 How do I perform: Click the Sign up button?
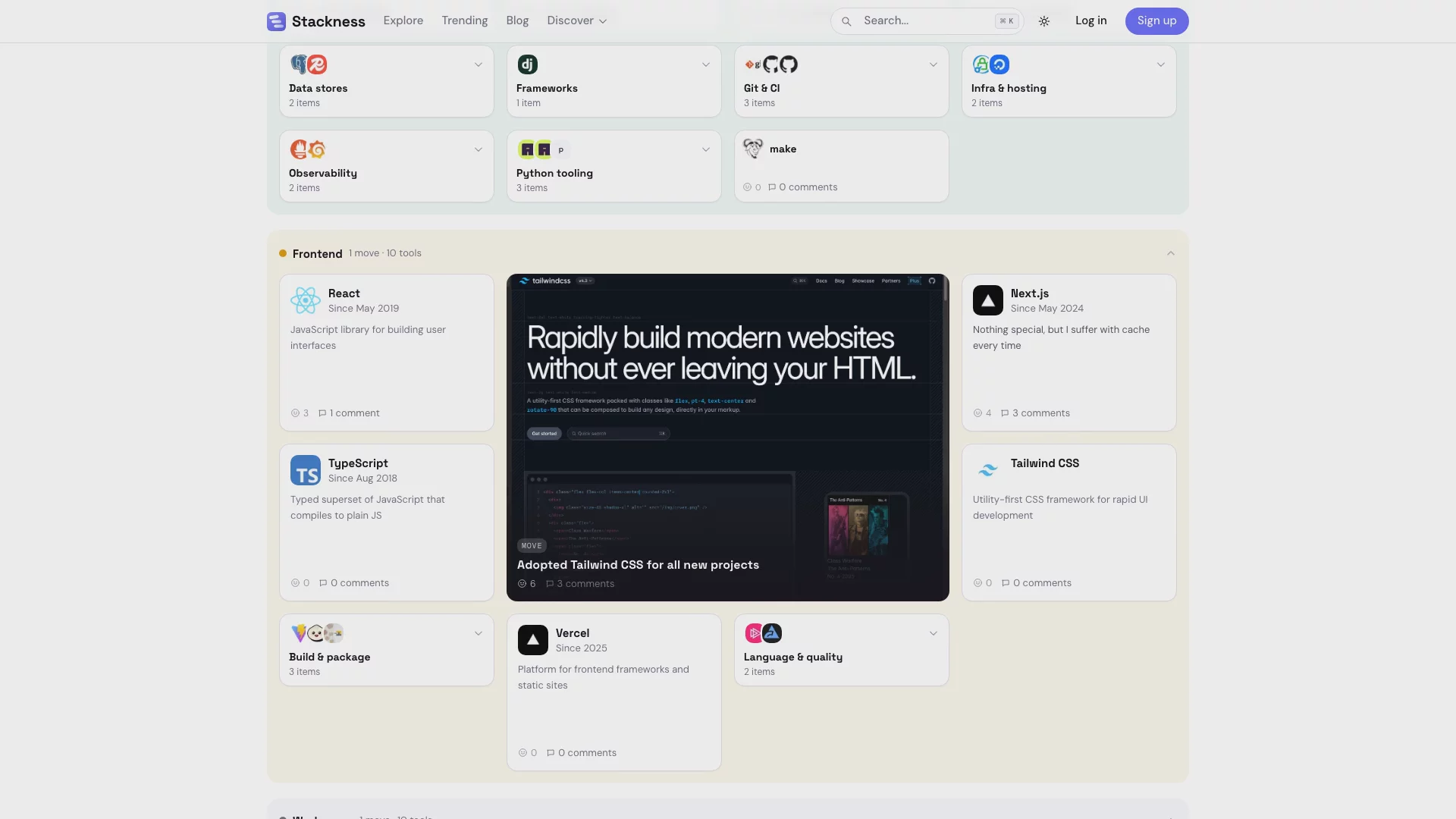1156,21
